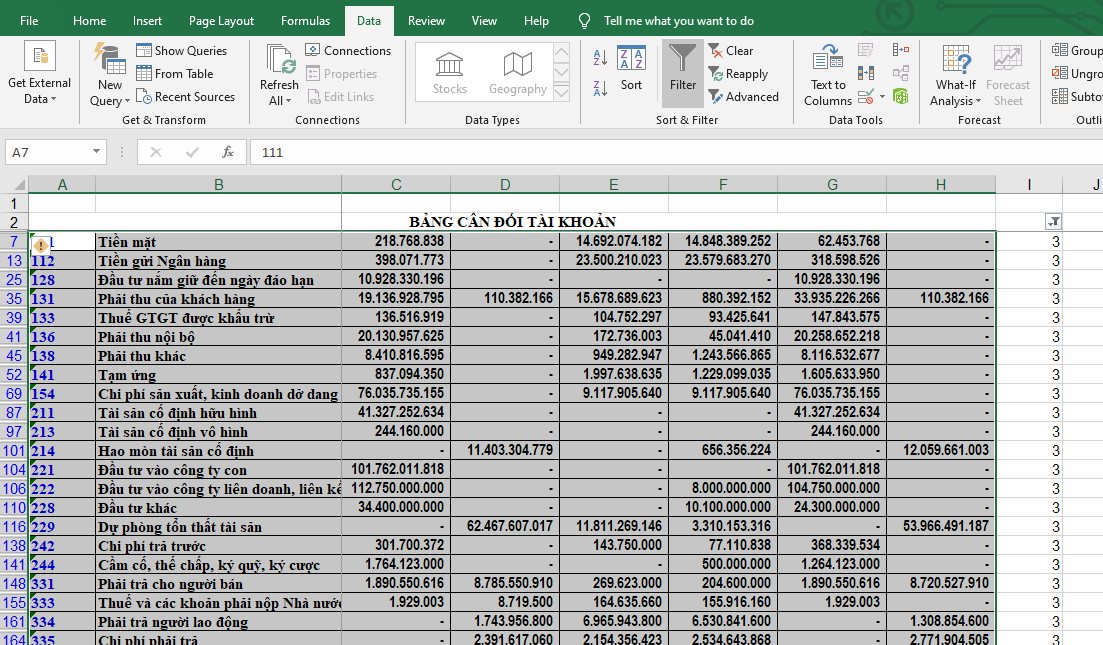Click Show Queries
The image size is (1103, 645).
(x=181, y=51)
